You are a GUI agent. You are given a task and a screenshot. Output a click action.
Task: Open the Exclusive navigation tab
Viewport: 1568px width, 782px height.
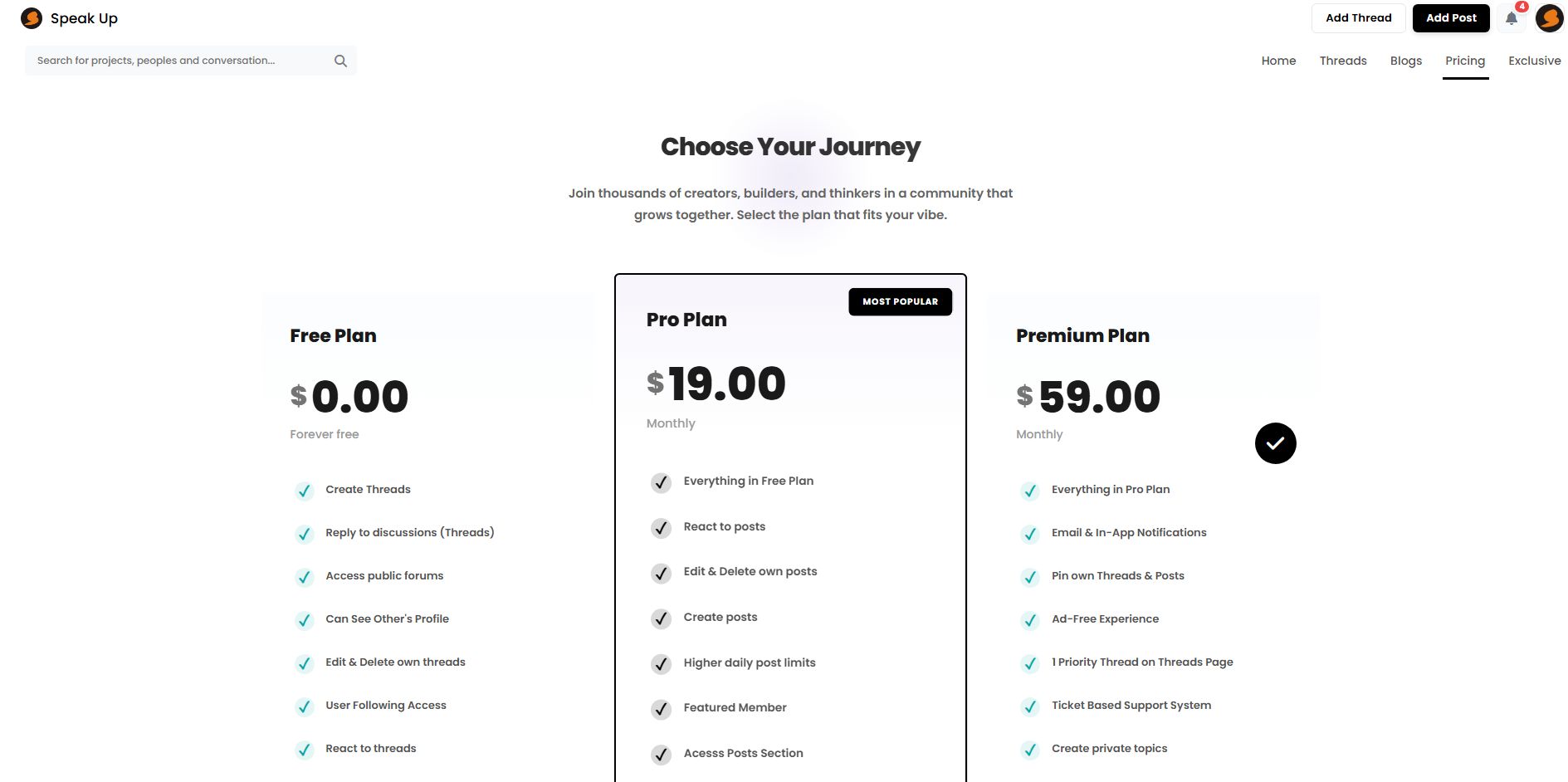[1534, 61]
